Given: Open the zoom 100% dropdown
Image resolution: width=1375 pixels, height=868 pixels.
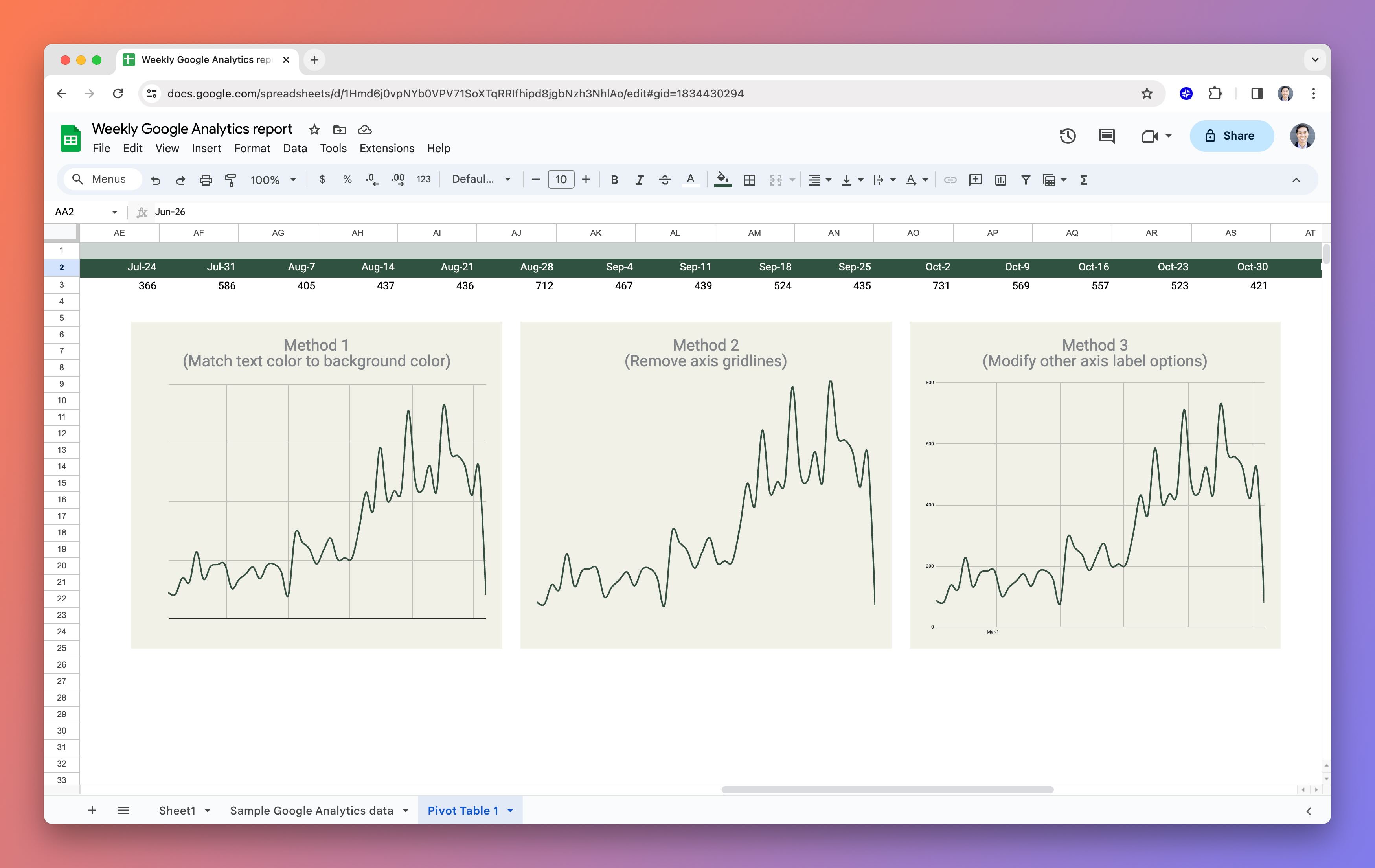Looking at the screenshot, I should tap(273, 180).
